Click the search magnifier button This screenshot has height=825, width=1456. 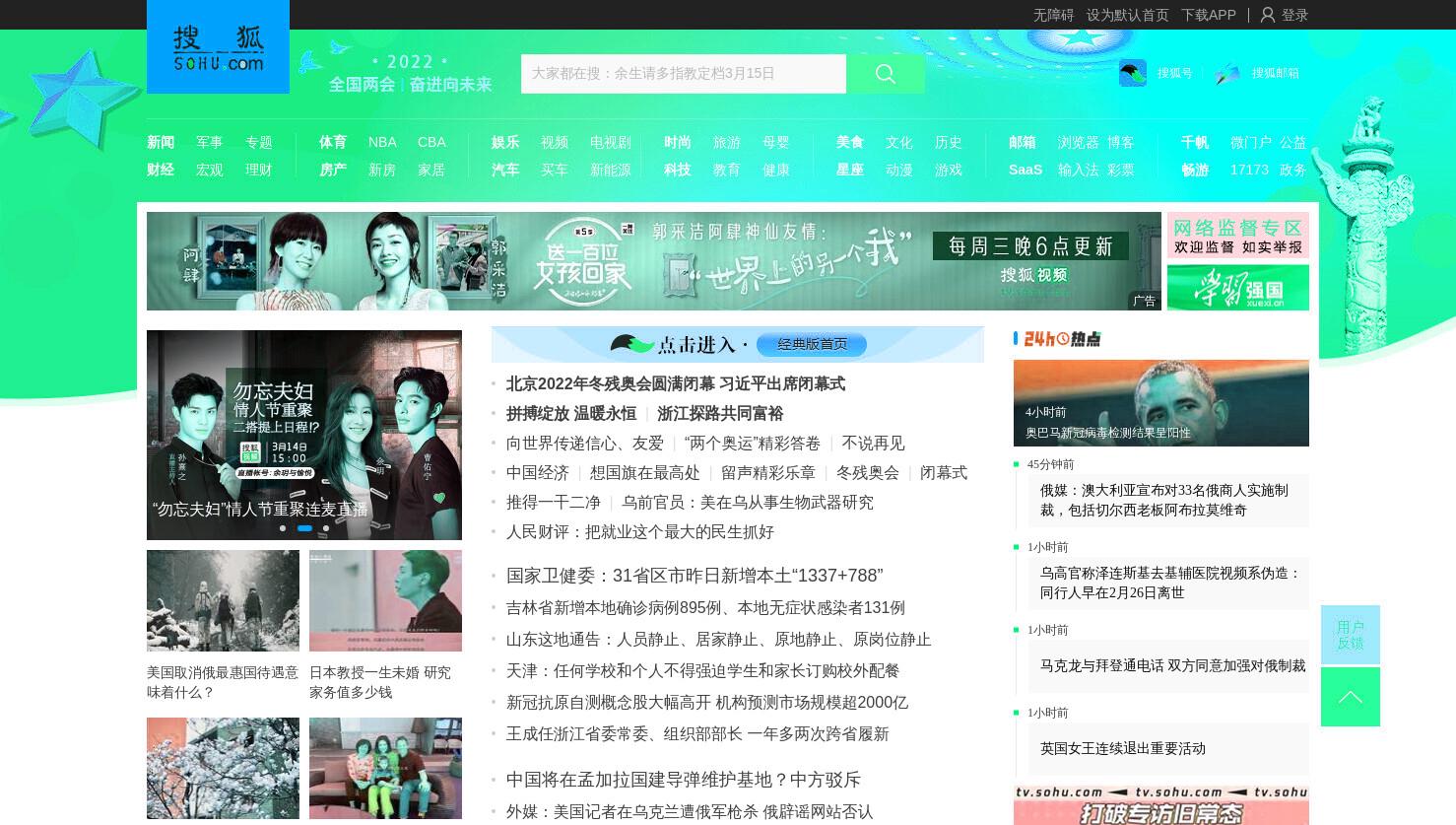(886, 74)
